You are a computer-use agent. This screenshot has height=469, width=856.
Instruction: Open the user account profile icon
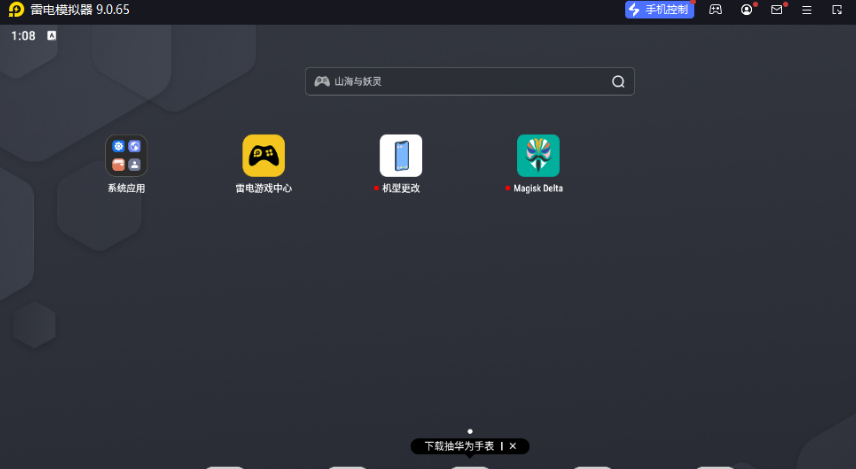(x=746, y=10)
